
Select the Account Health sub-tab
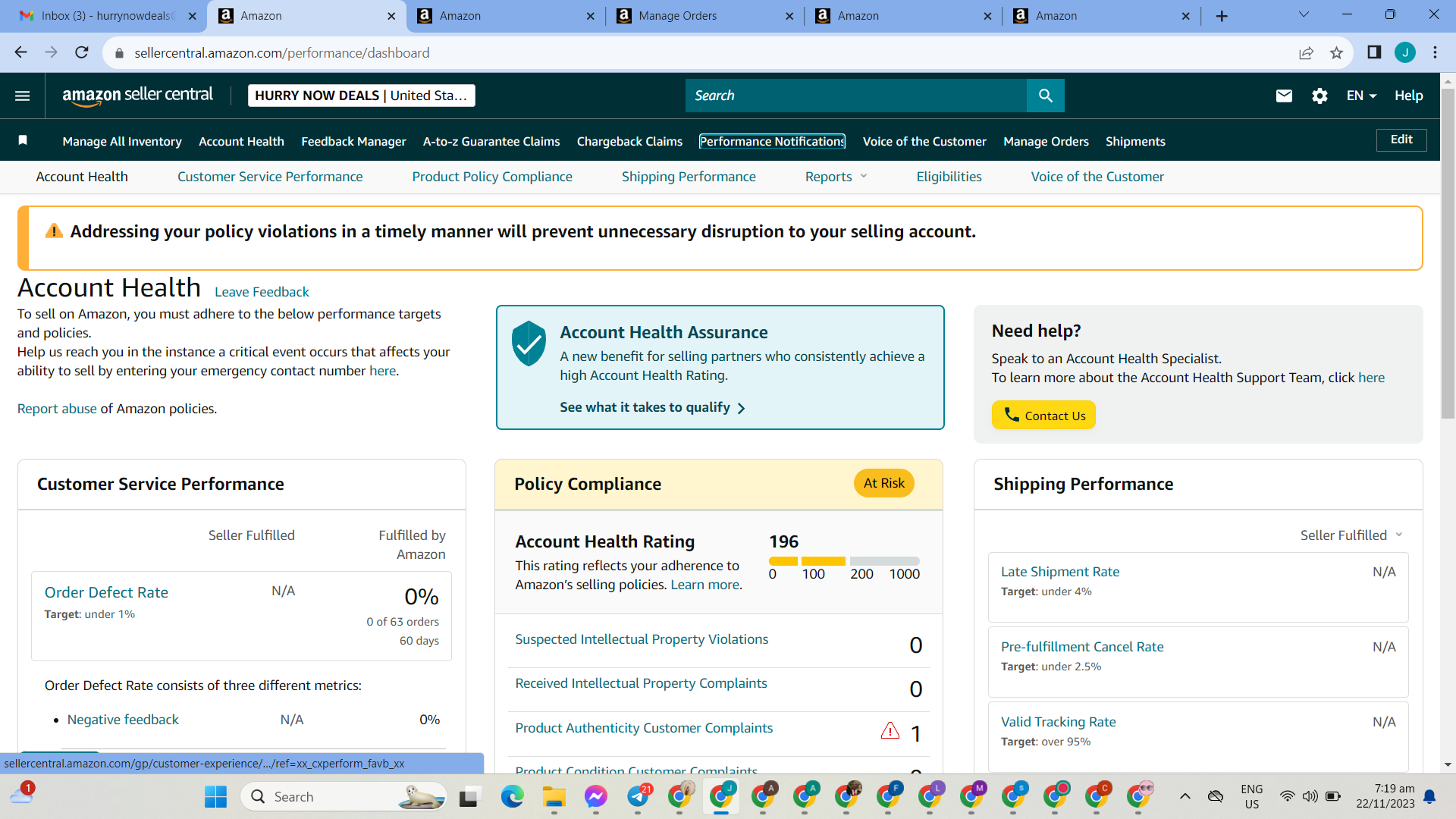click(82, 177)
